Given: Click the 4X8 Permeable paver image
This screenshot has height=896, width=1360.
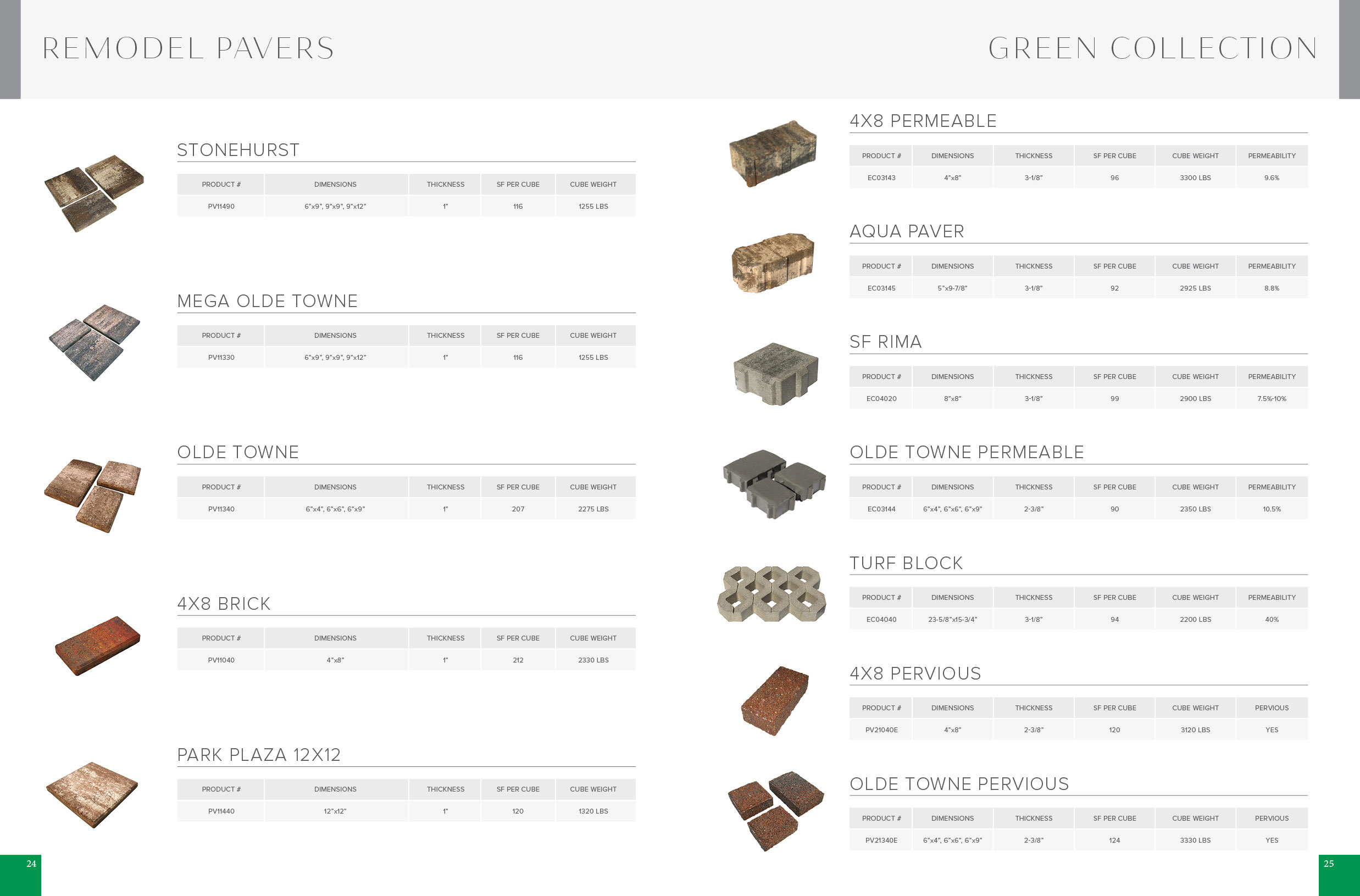Looking at the screenshot, I should point(773,153).
